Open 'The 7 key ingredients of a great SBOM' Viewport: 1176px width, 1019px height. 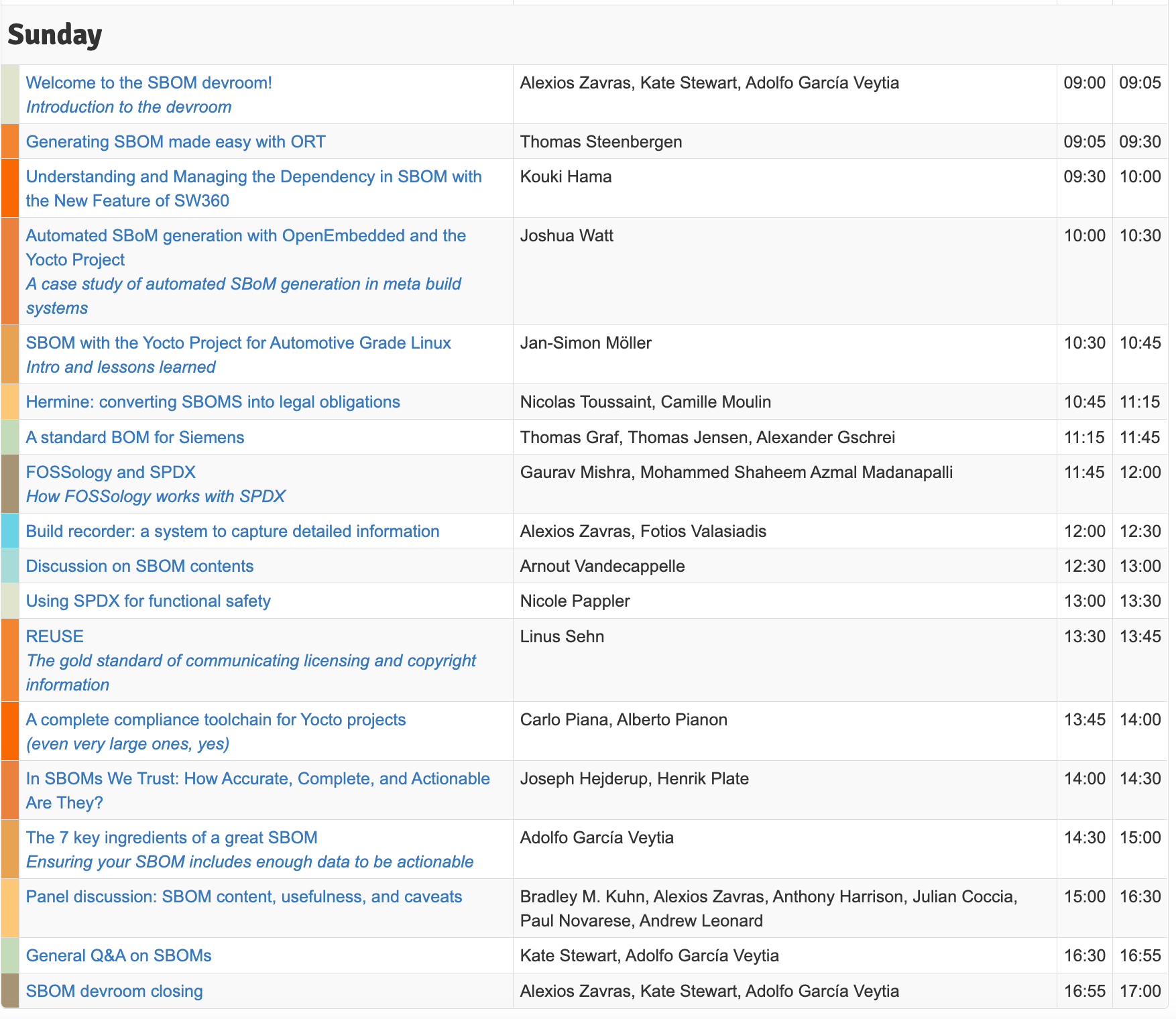click(172, 837)
